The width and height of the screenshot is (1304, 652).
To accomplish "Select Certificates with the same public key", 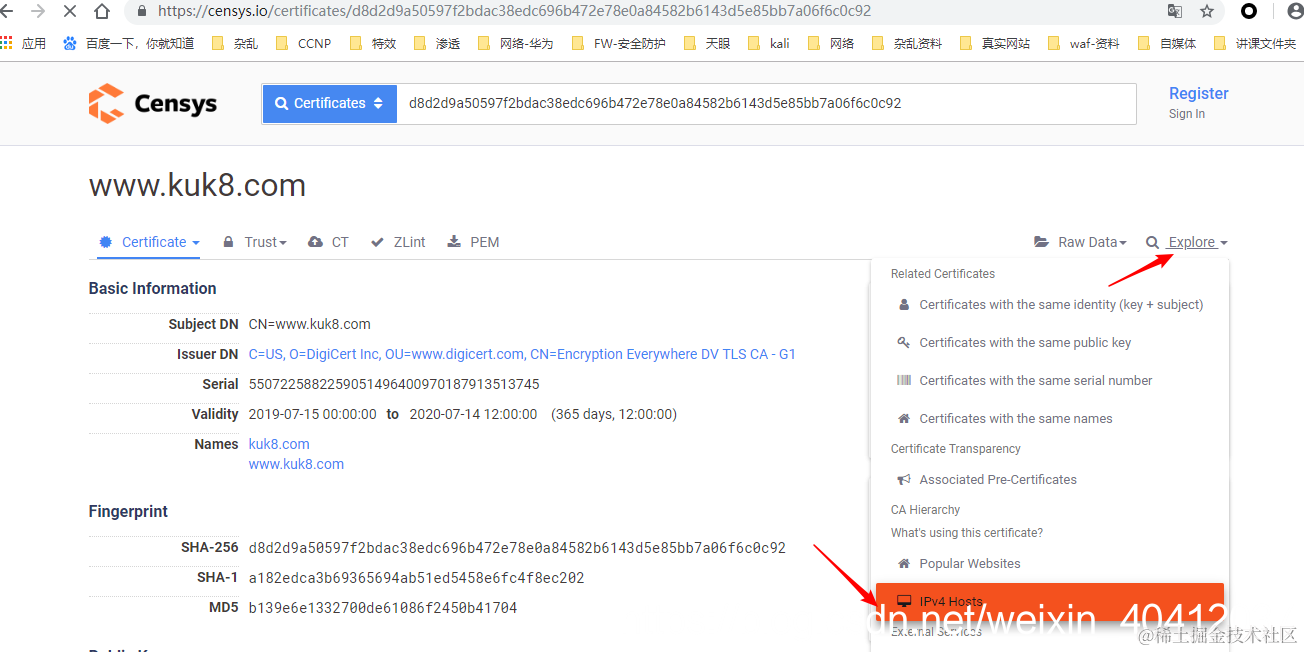I will pyautogui.click(x=1049, y=343).
